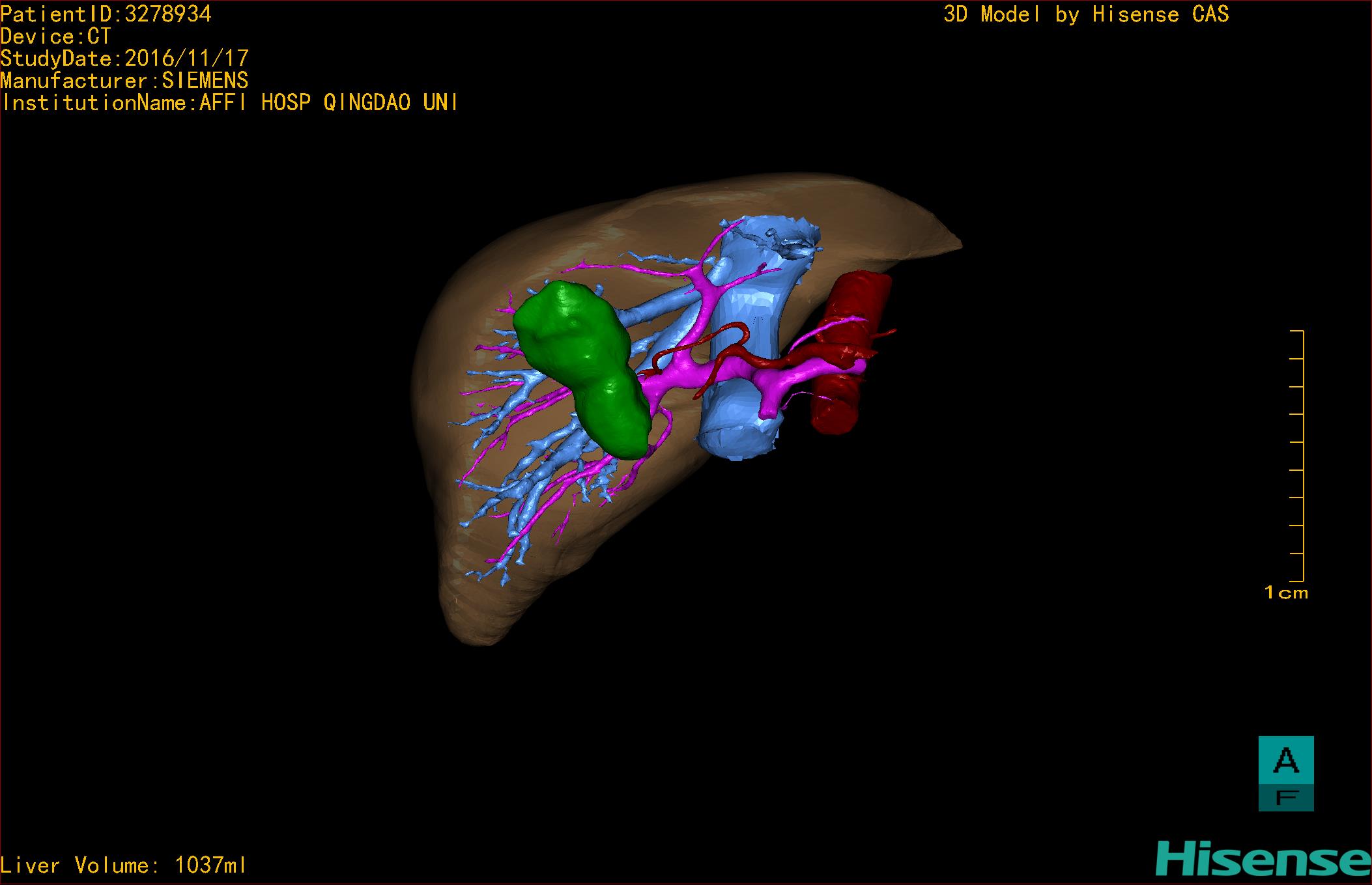Click the '1cm' scale label
The image size is (1372, 885).
pyautogui.click(x=1285, y=593)
